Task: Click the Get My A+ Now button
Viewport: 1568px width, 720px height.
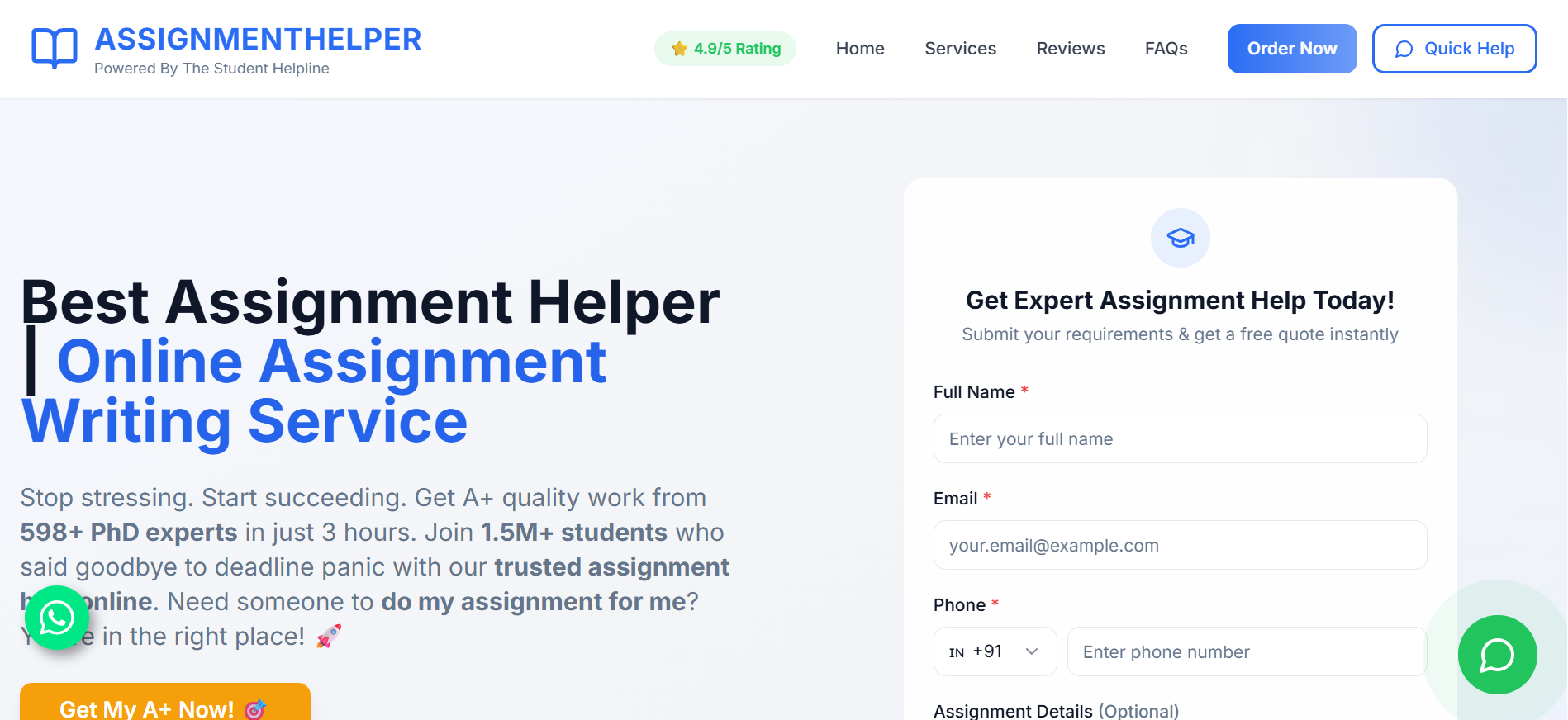Action: coord(165,702)
